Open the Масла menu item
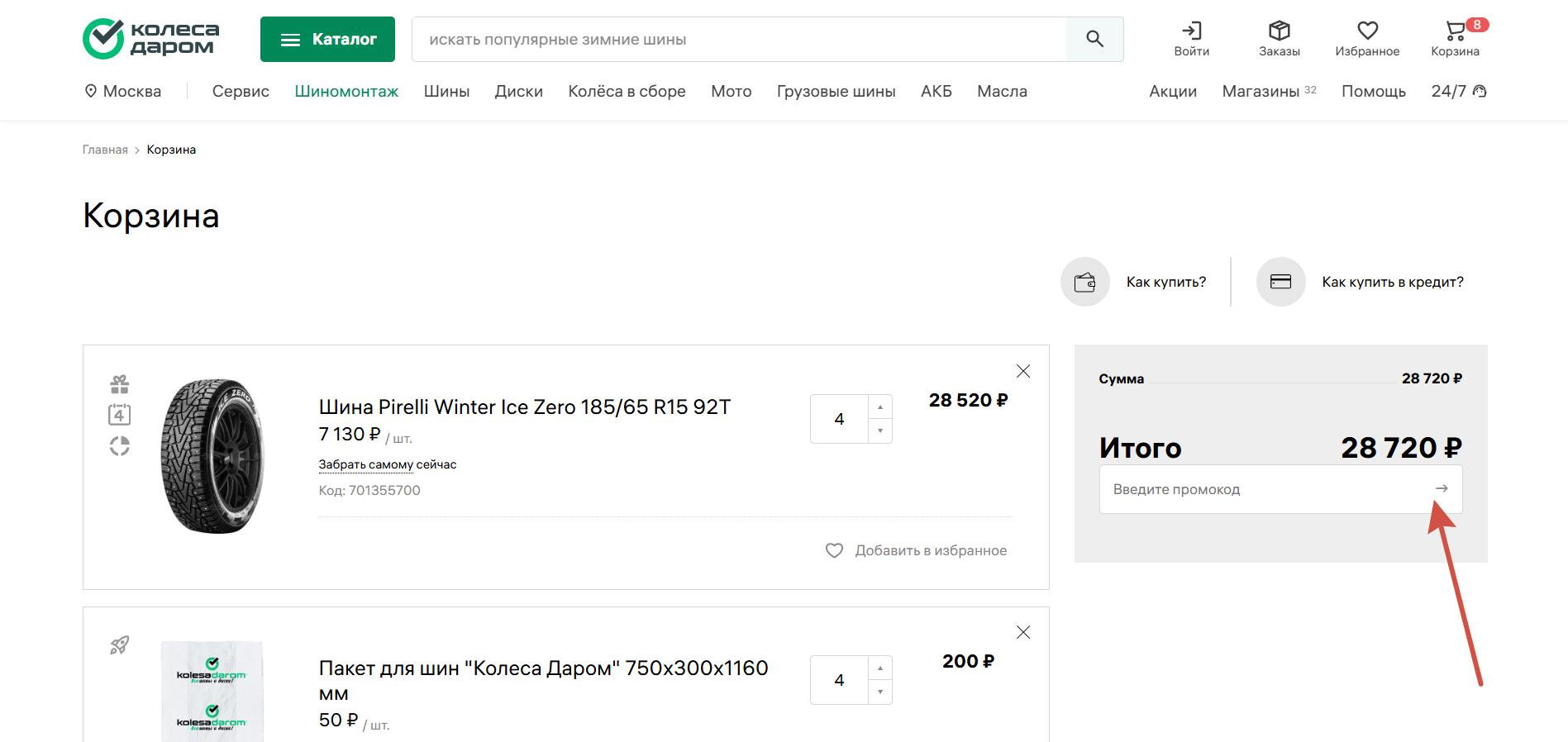The image size is (1568, 742). pos(1002,91)
